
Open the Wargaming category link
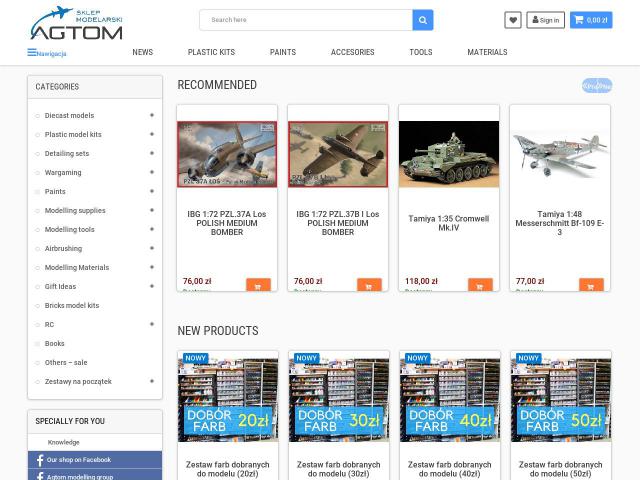click(x=63, y=173)
